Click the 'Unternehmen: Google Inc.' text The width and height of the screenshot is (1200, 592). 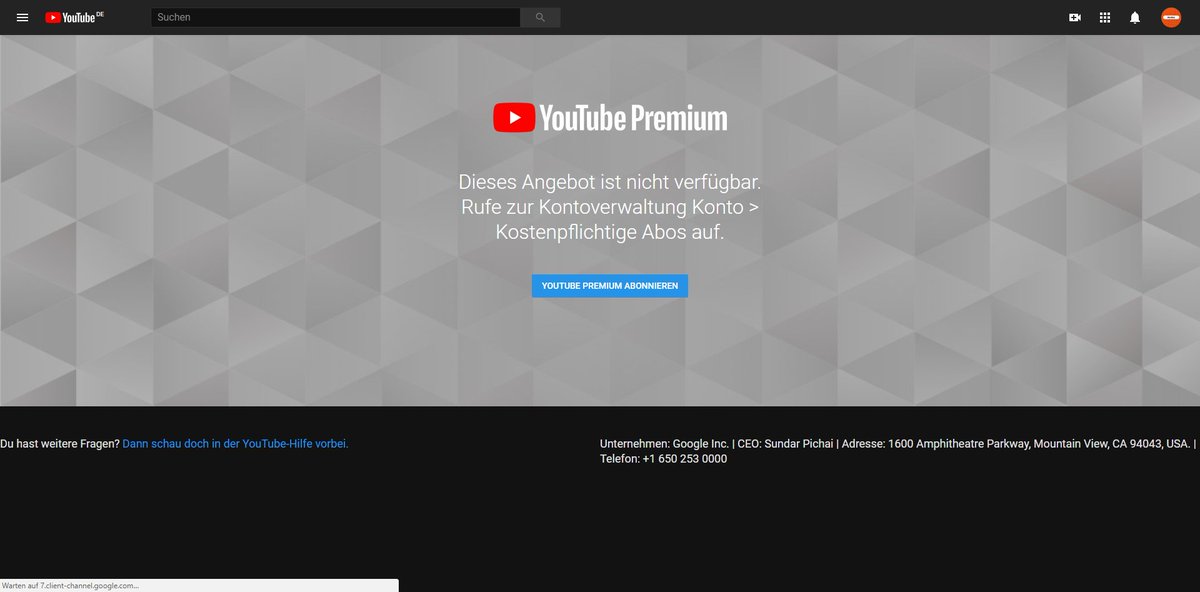(x=664, y=443)
